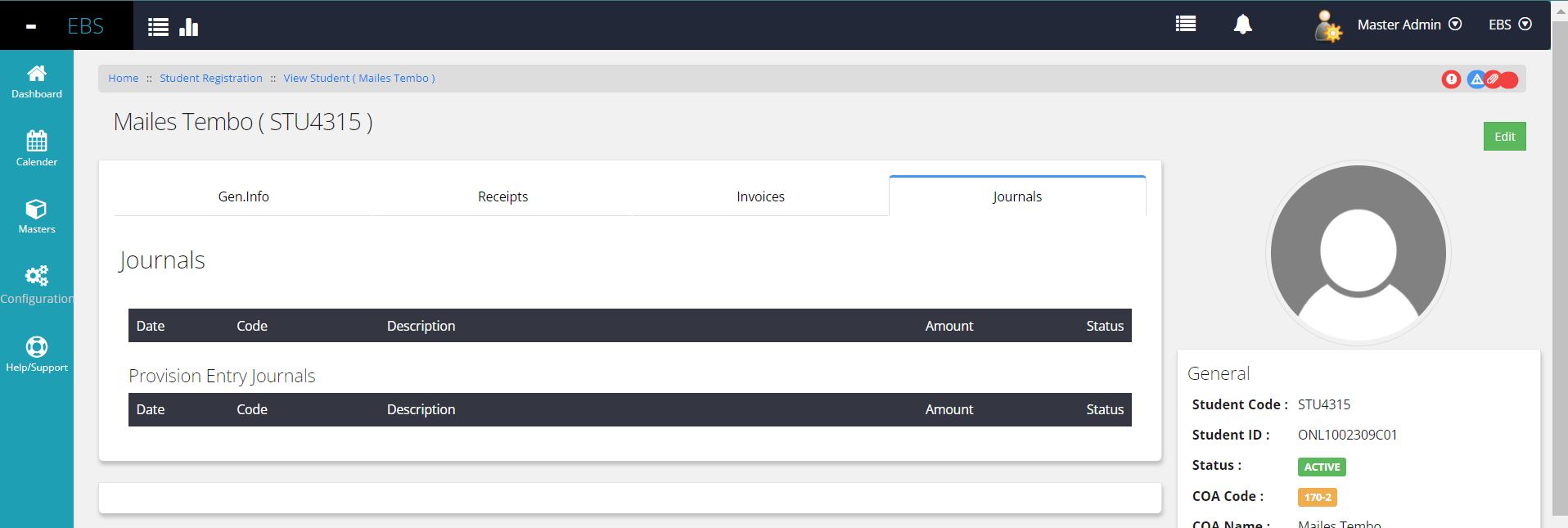This screenshot has width=1568, height=528.
Task: Open the task list icon left of bell
Action: coord(1185,25)
